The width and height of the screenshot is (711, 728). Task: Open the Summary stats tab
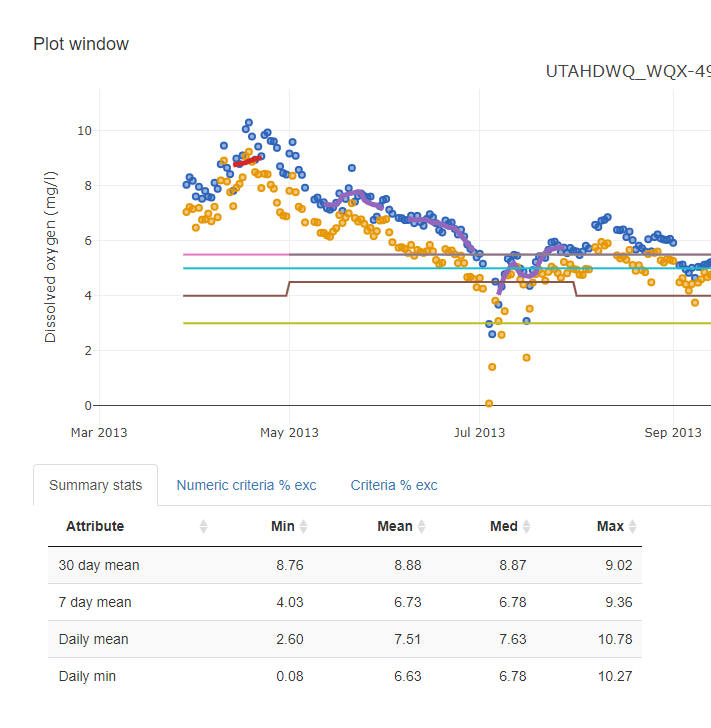(x=95, y=485)
